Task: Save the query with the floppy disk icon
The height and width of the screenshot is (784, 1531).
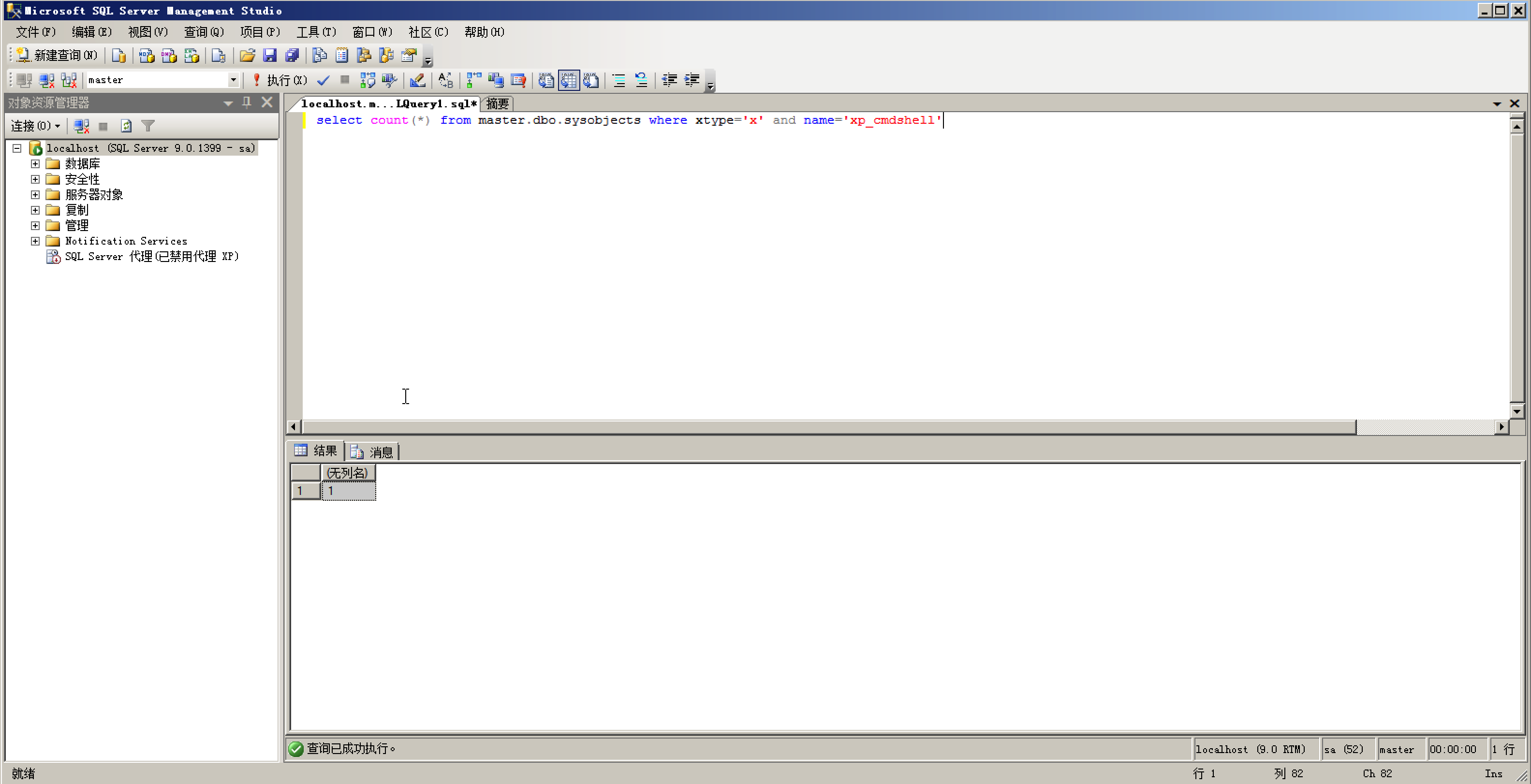Action: pyautogui.click(x=270, y=56)
